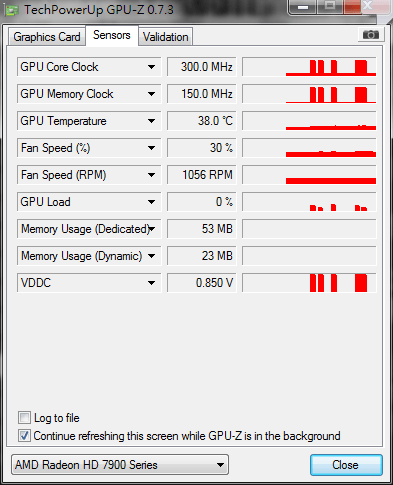The width and height of the screenshot is (393, 485).
Task: Uncheck Continue refreshing in background
Action: tap(24, 436)
